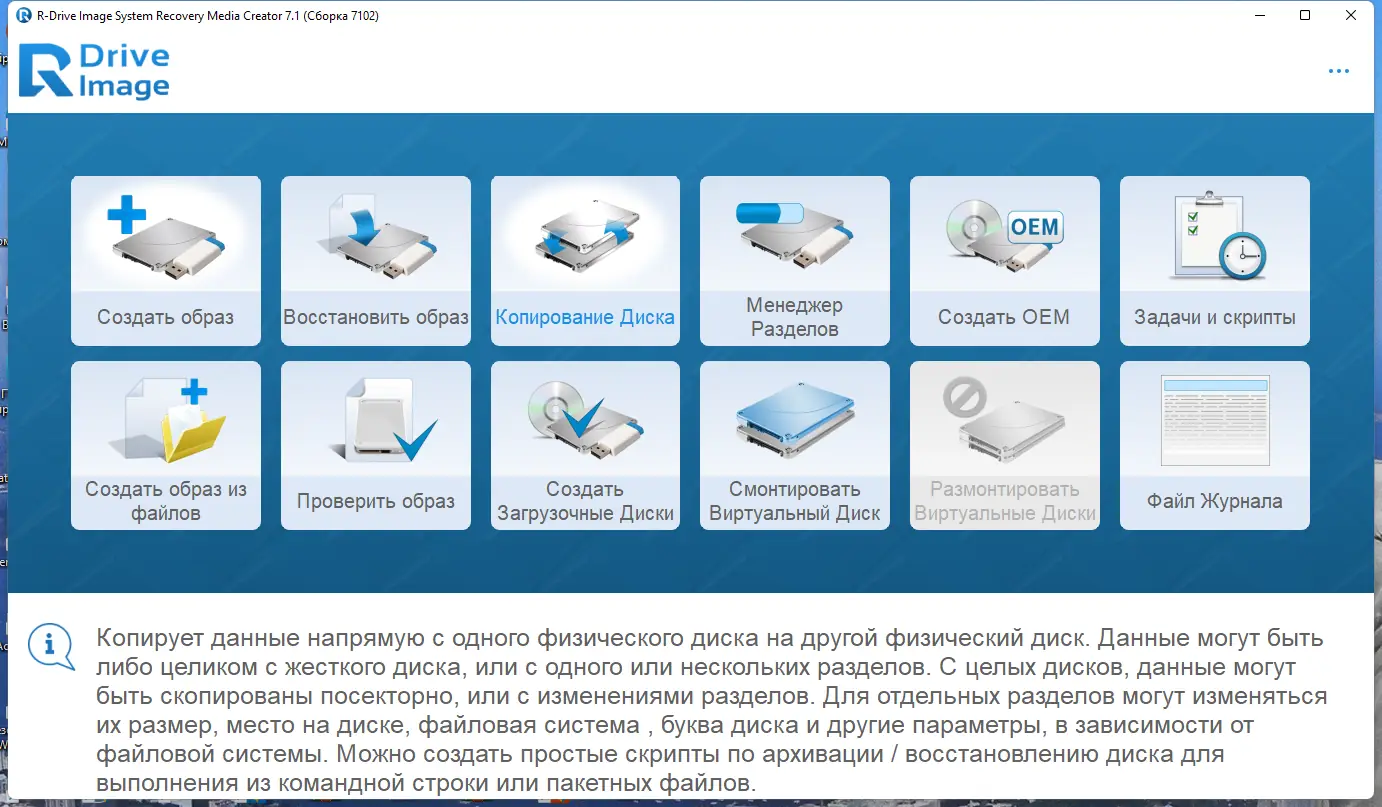This screenshot has height=807, width=1382.
Task: Open Задачи и скрипты
Action: coord(1215,261)
